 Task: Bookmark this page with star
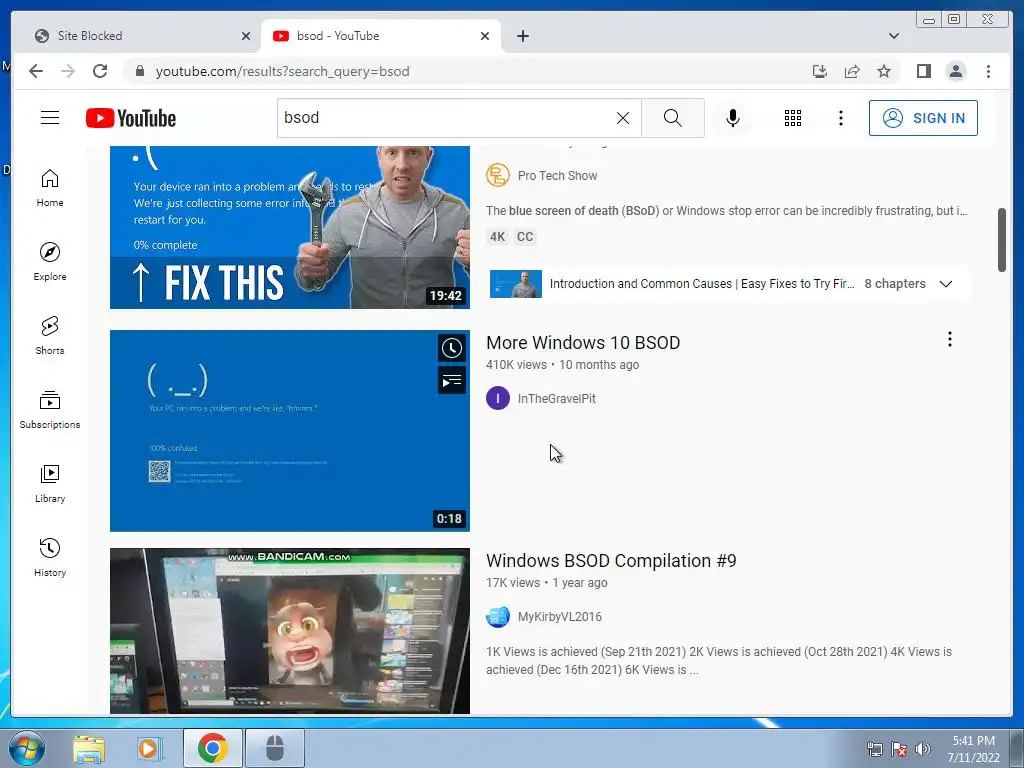pos(884,71)
